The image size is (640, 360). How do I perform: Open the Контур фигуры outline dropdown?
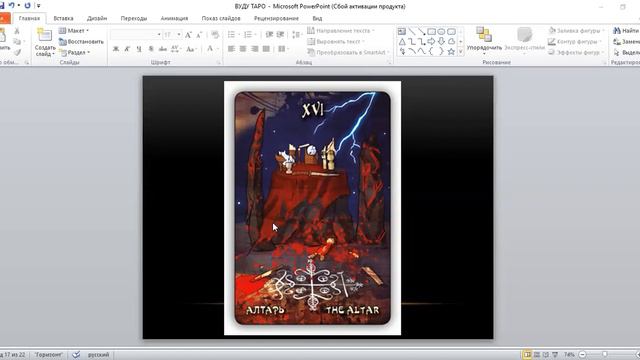point(574,42)
